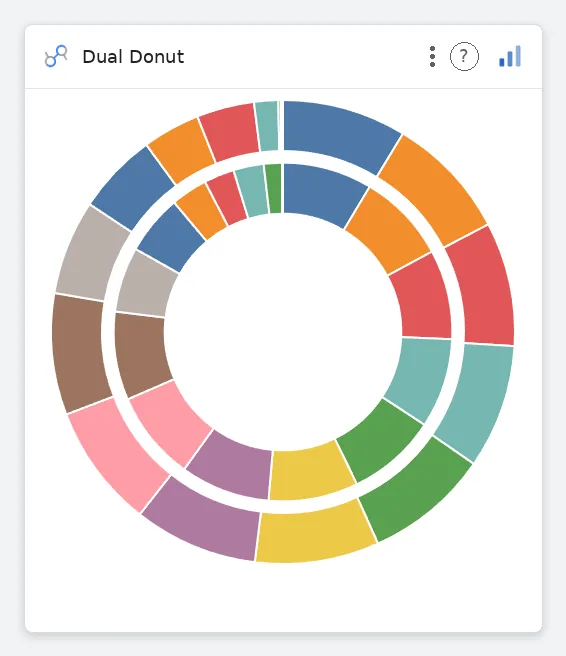Select the inner ring large orange segment beside large red

coord(388,230)
